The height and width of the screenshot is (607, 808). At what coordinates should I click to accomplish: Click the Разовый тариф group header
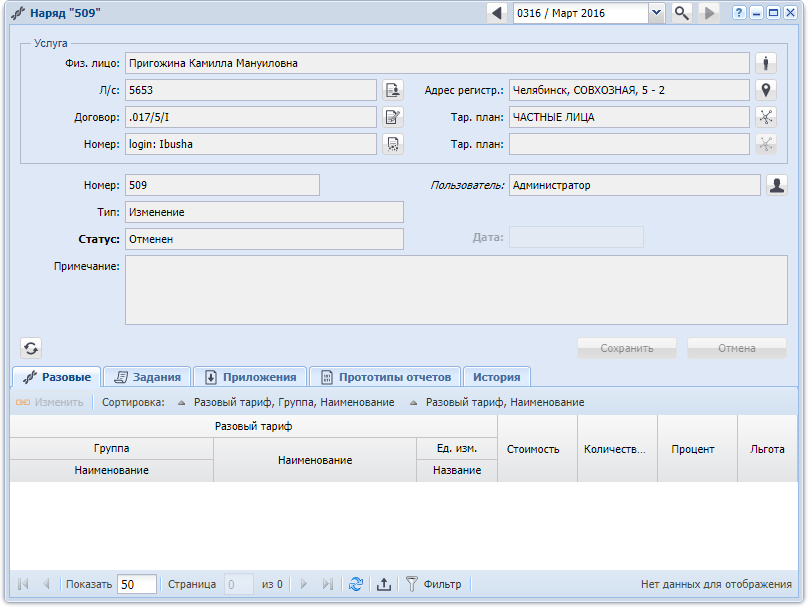pos(254,426)
